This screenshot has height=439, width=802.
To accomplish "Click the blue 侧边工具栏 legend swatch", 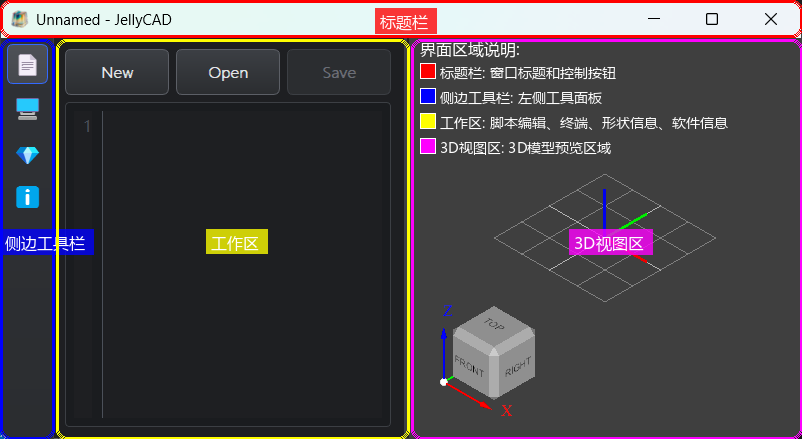I will [428, 97].
